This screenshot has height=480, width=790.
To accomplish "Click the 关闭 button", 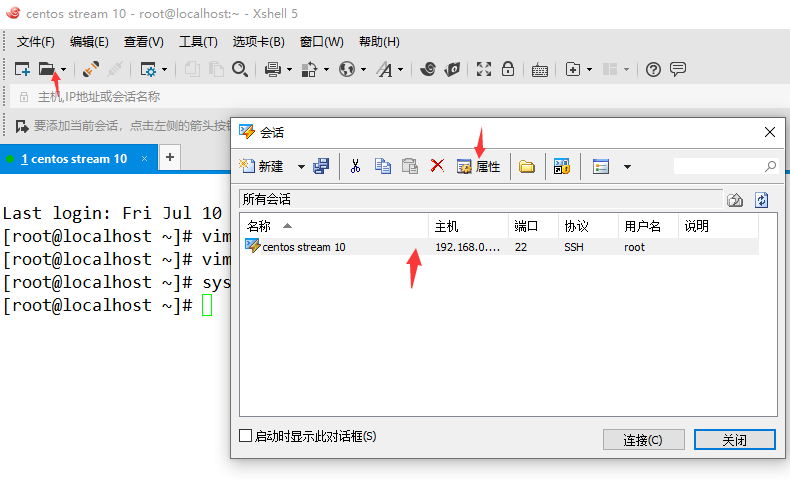I will tap(735, 440).
